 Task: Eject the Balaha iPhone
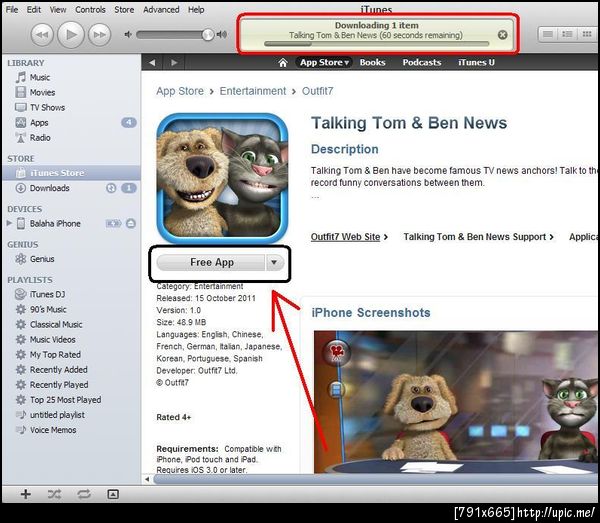(x=130, y=223)
